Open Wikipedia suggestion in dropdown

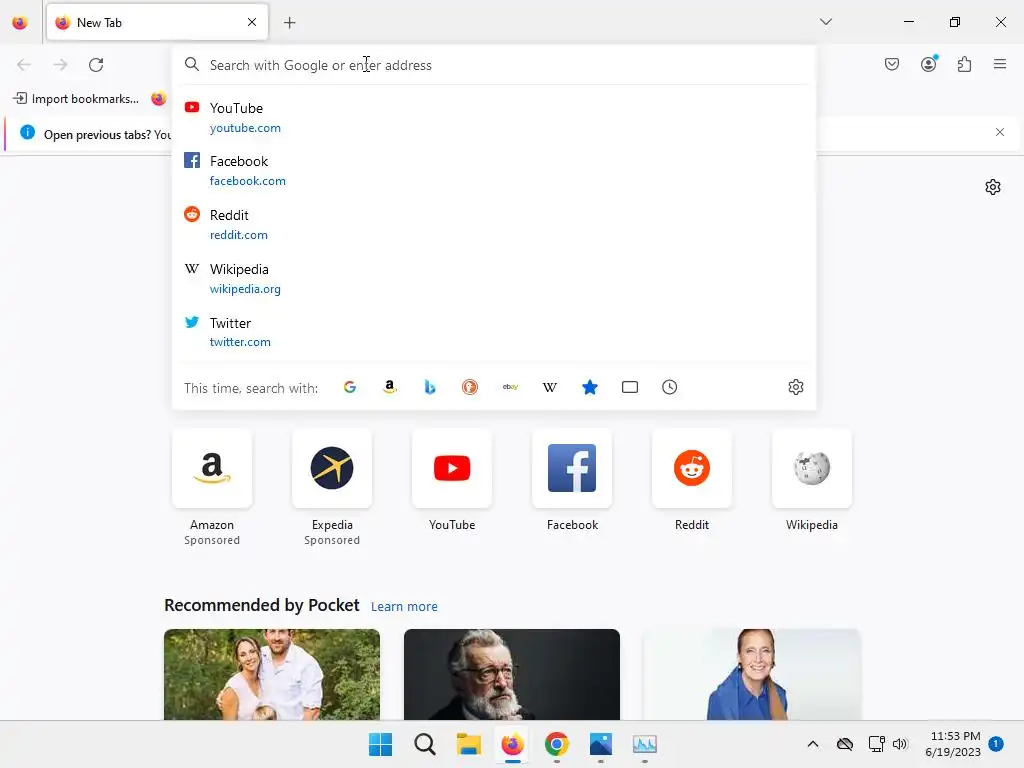click(494, 278)
